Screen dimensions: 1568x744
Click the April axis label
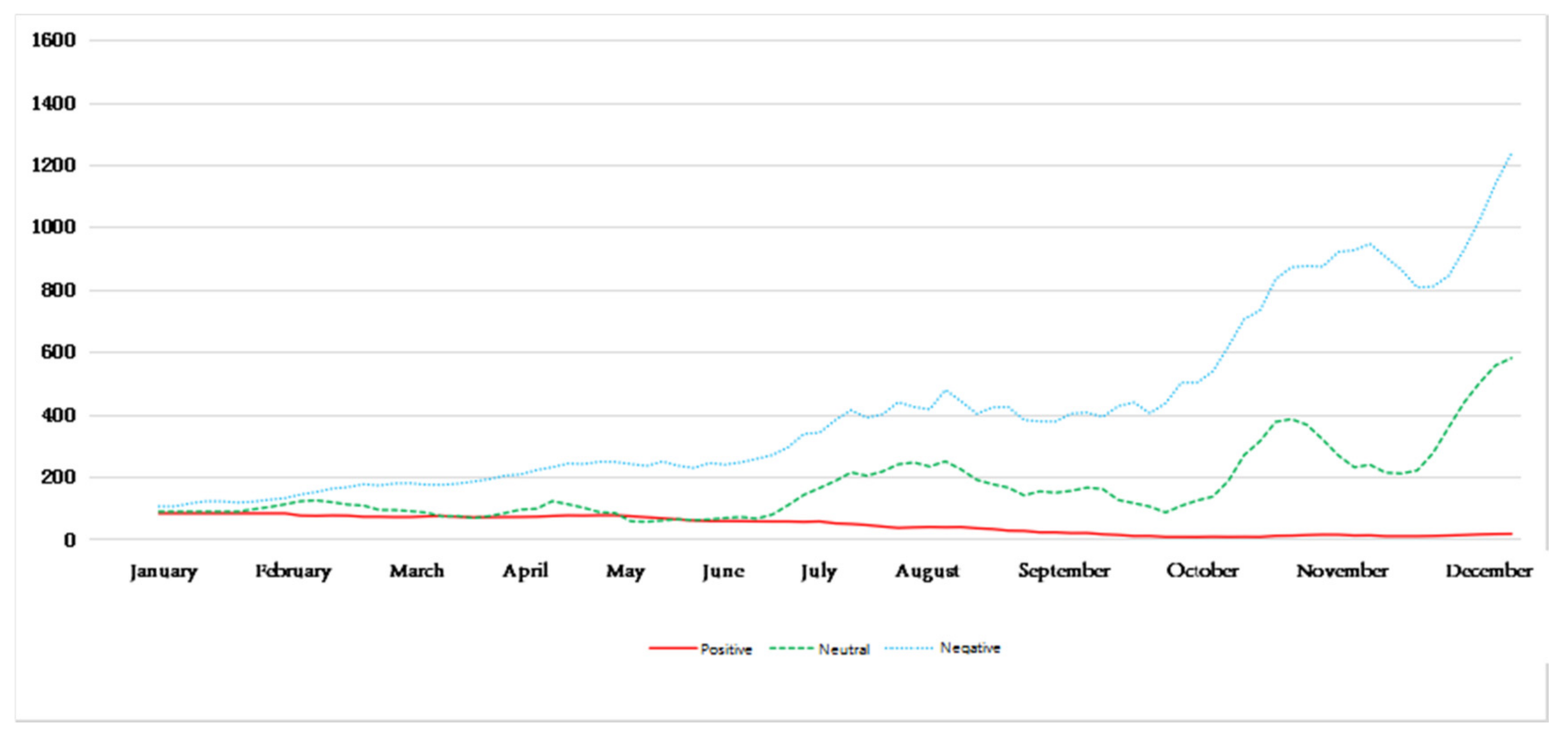[525, 571]
